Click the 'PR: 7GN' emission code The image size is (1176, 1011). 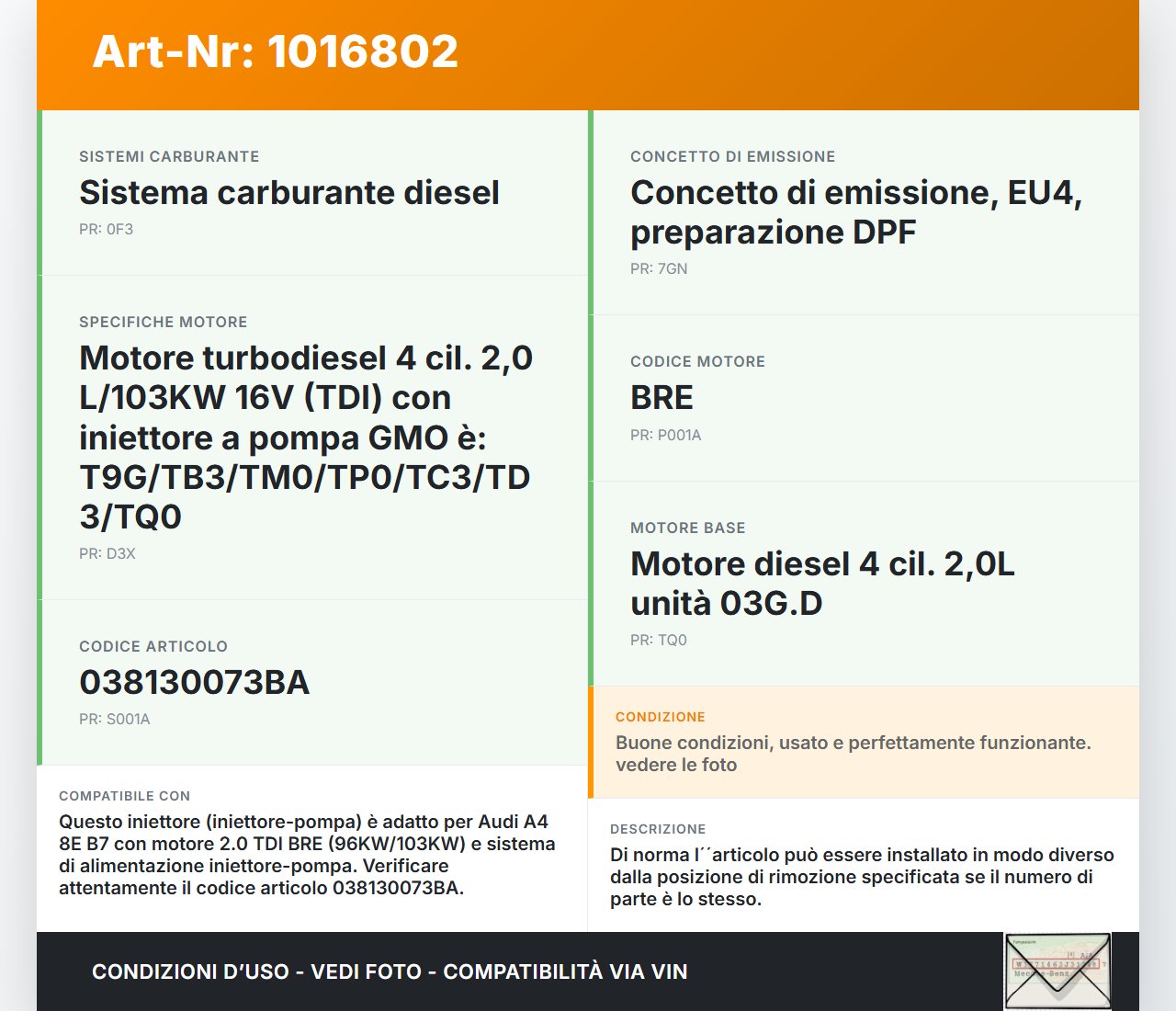[658, 269]
